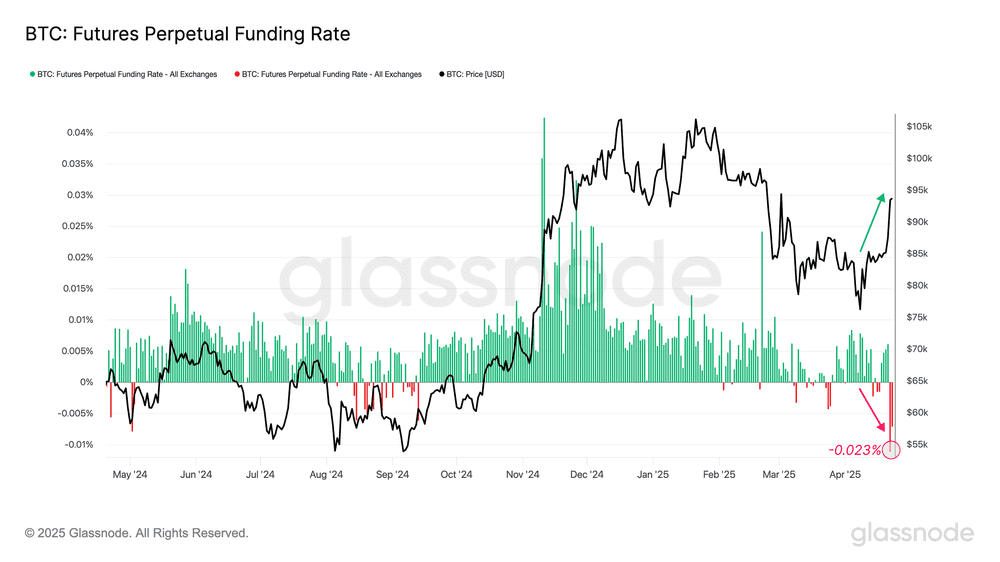Image resolution: width=1000 pixels, height=562 pixels.
Task: Click the $55k right axis label
Action: point(917,444)
